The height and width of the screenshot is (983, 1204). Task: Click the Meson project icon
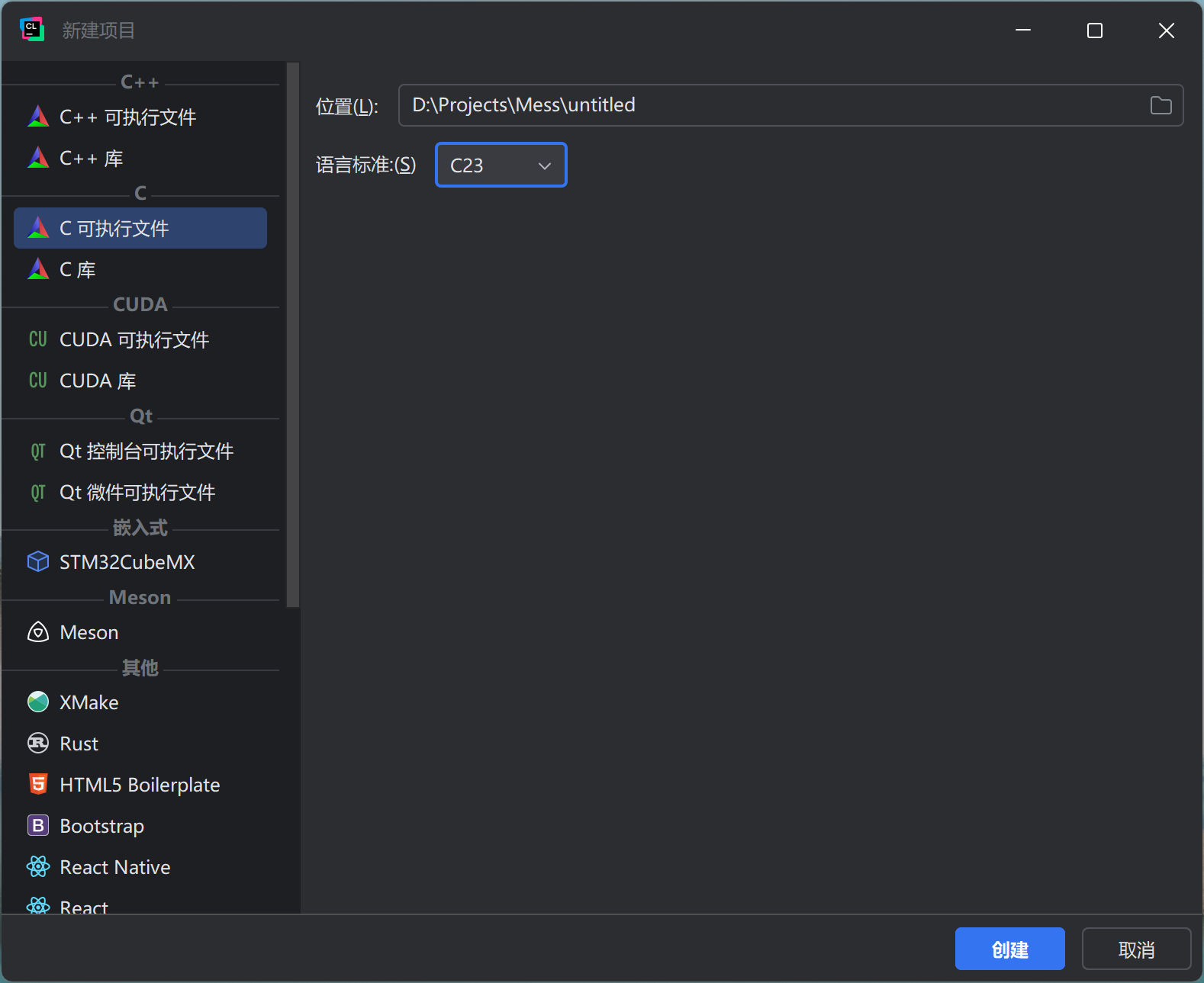38,632
